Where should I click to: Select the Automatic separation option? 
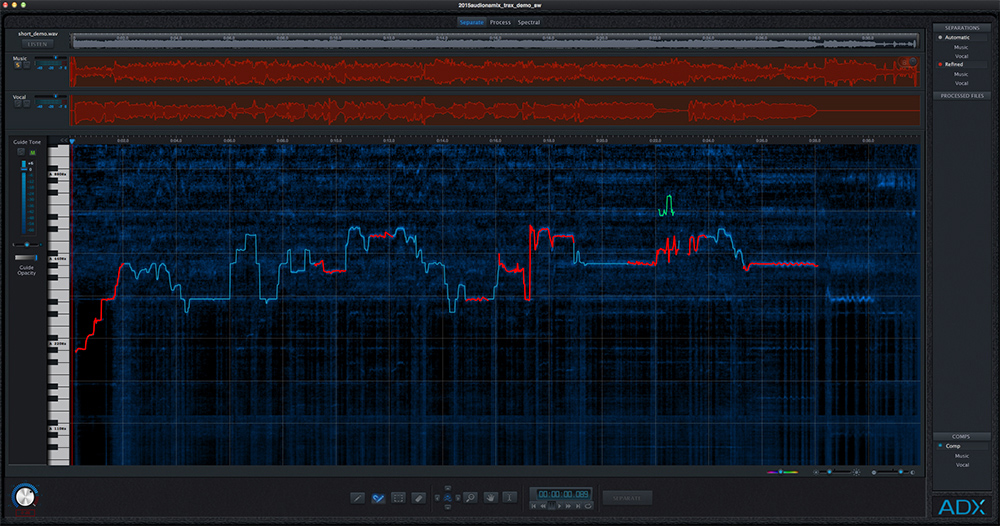tap(956, 37)
